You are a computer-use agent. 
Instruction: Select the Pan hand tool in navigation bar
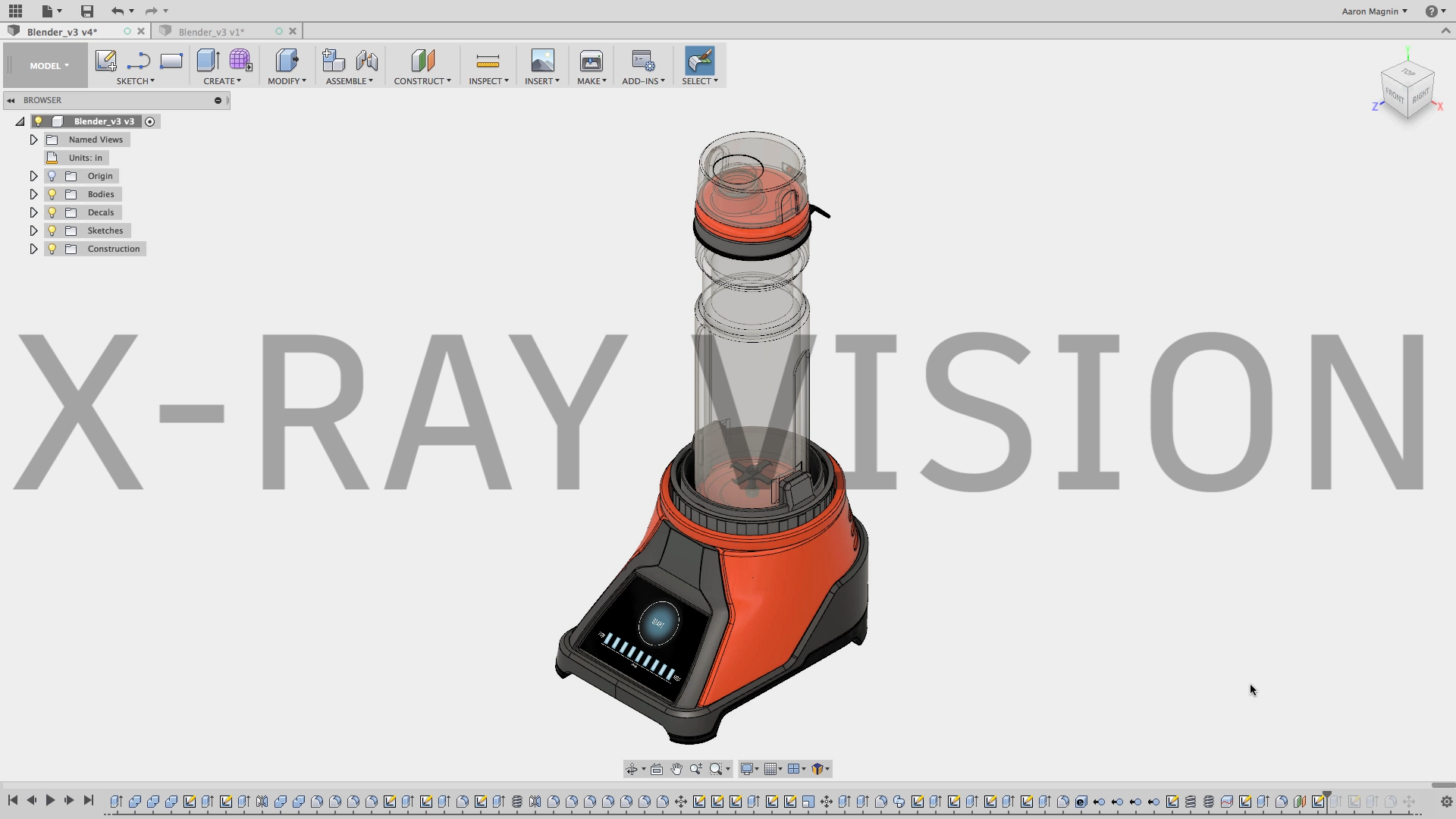(x=676, y=769)
